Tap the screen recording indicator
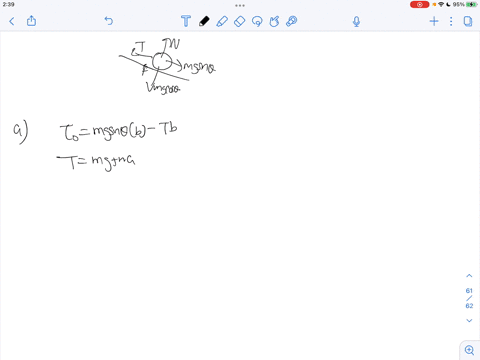Screen dimensions: 480x360 (x=419, y=5)
